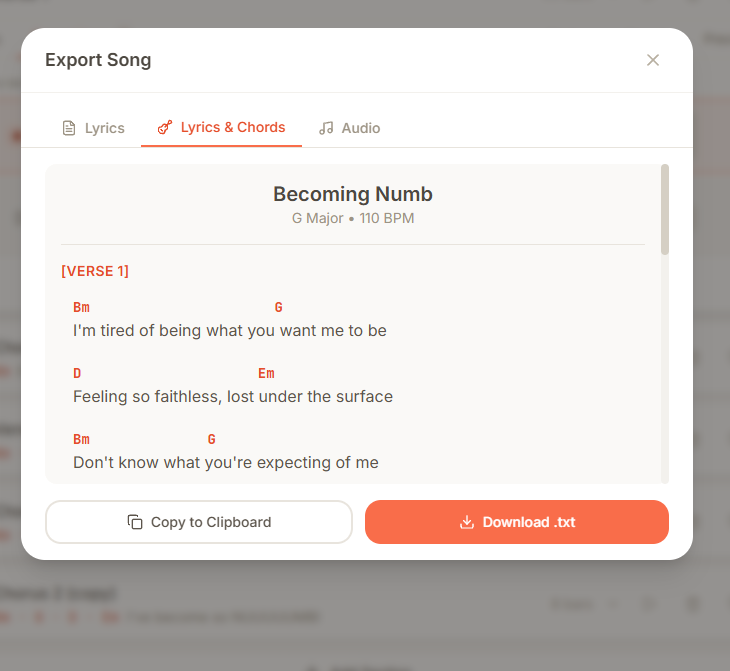
Task: Click the copy icon in the clipboard button
Action: click(x=135, y=522)
